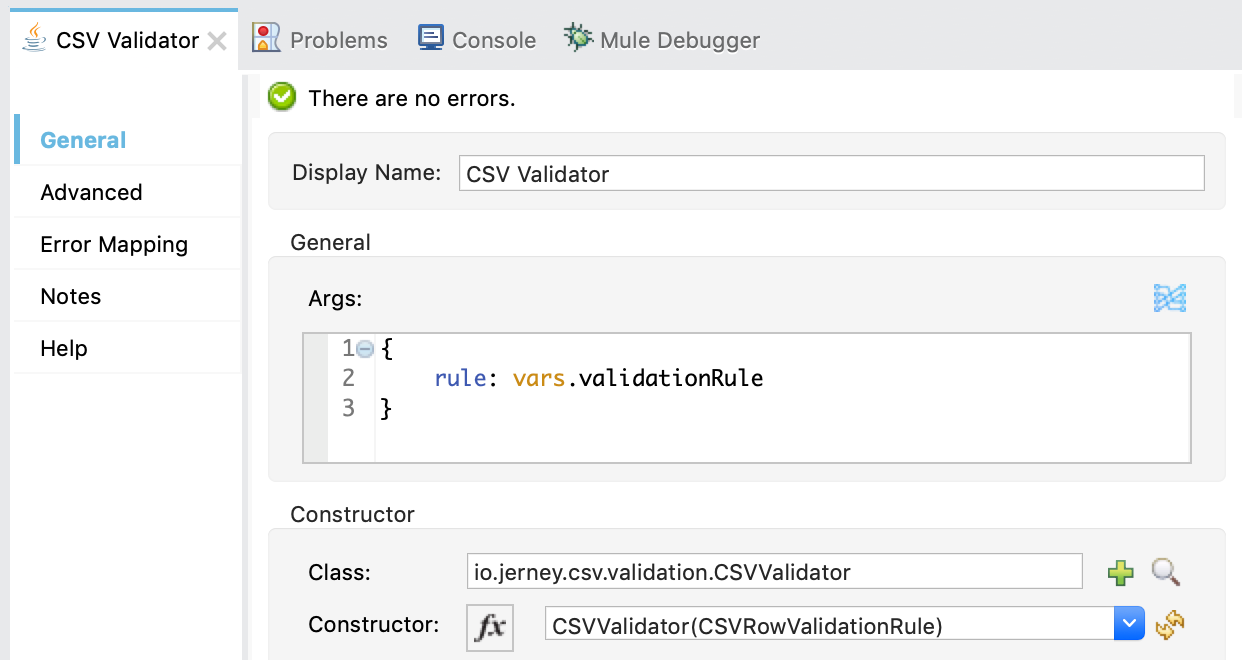1242x660 pixels.
Task: Click the green plus icon beside Class
Action: (x=1121, y=573)
